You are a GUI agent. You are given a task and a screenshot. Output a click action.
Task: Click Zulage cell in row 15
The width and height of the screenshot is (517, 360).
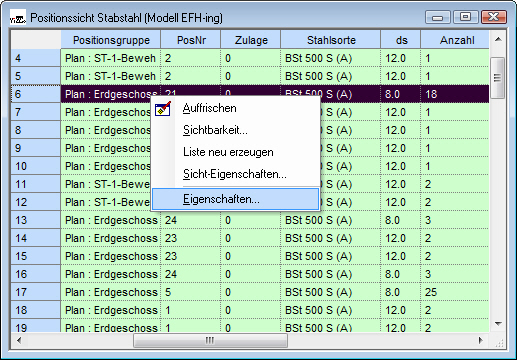point(251,256)
